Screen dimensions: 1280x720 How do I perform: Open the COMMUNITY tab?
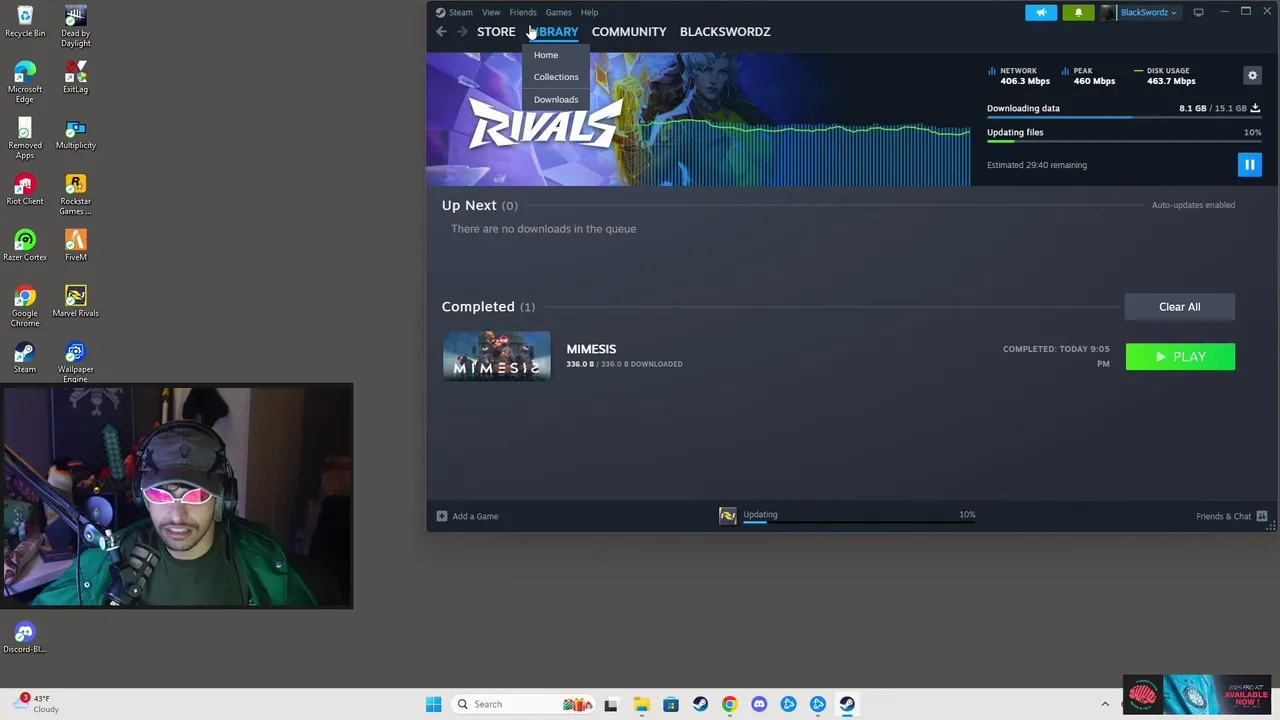click(x=629, y=32)
